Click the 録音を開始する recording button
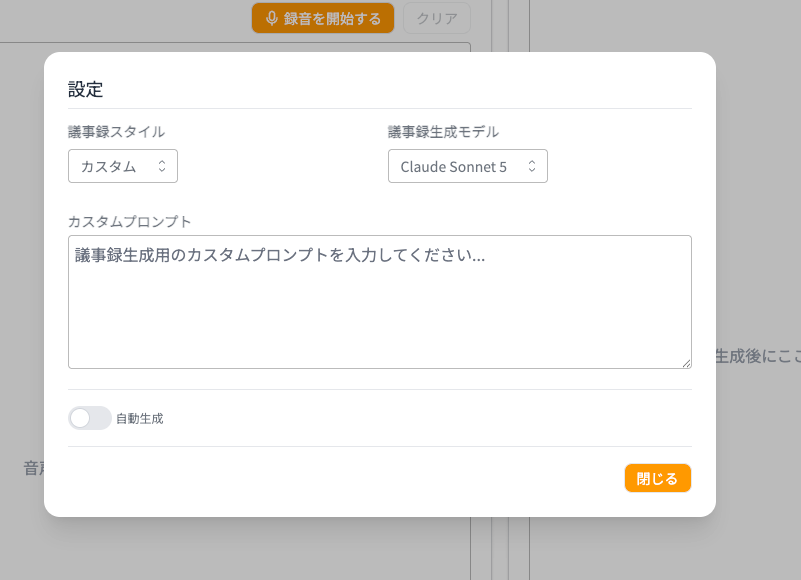The height and width of the screenshot is (580, 801). pos(323,18)
